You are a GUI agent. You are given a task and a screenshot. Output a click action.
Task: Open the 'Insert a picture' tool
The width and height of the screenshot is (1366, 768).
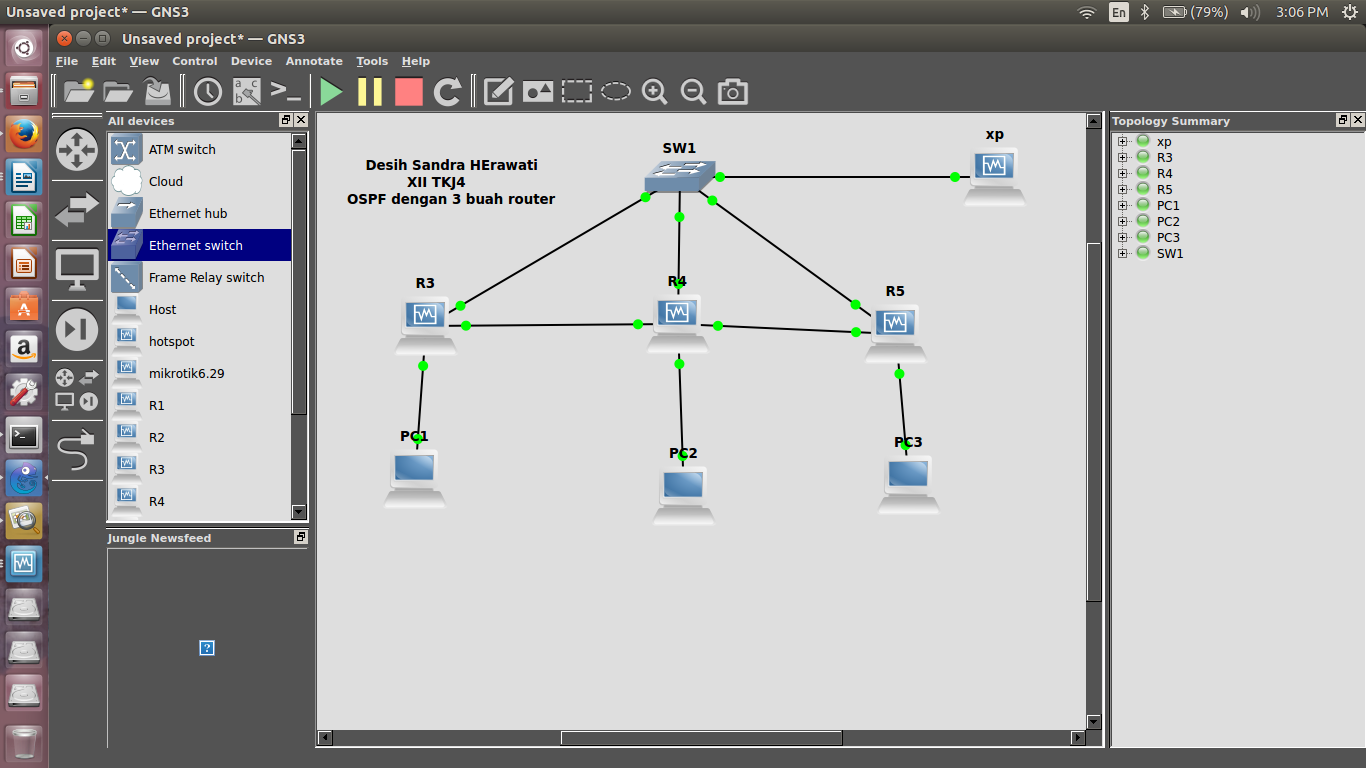tap(538, 91)
